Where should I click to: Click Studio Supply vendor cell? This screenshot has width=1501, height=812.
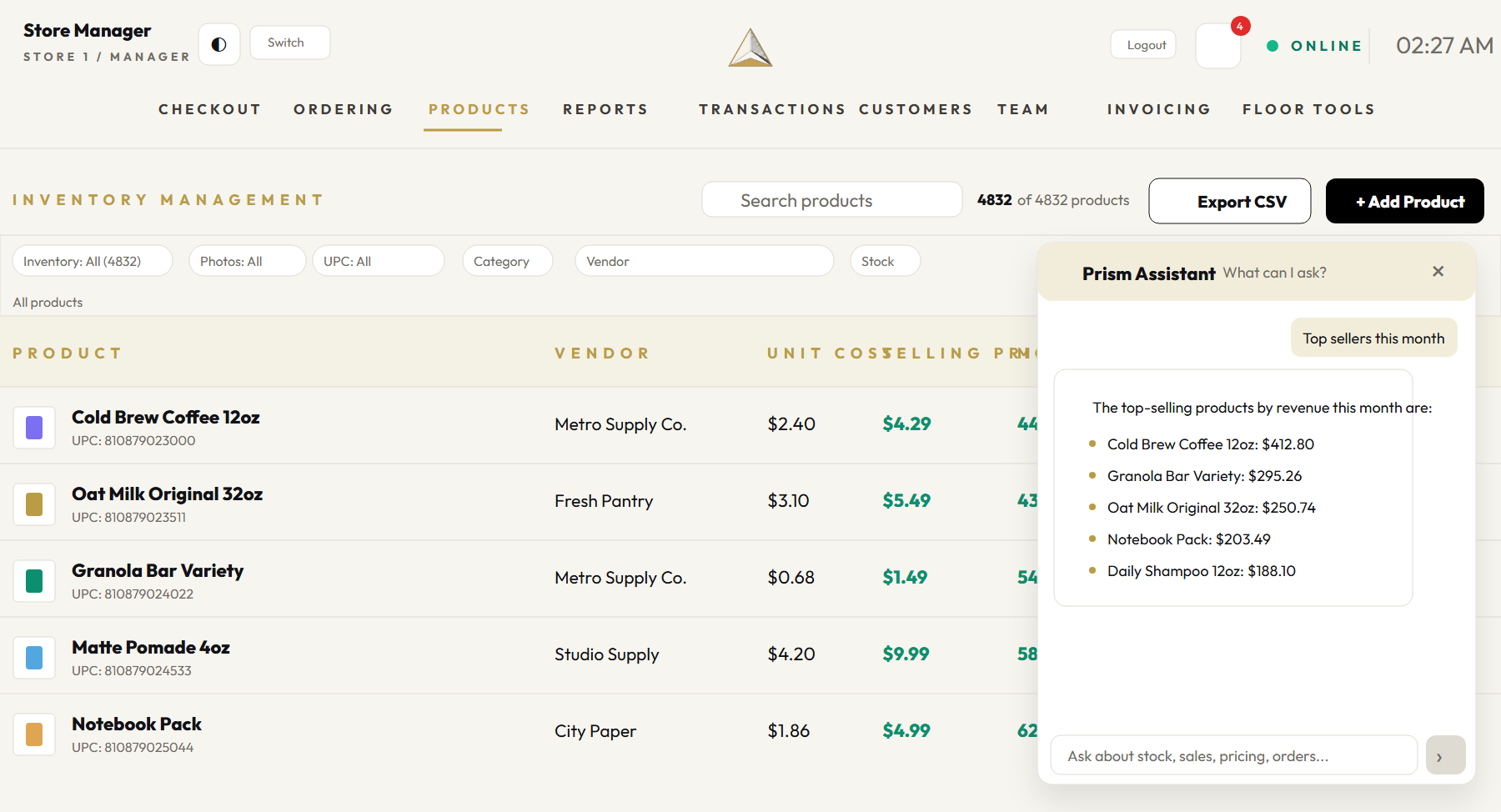(x=606, y=654)
